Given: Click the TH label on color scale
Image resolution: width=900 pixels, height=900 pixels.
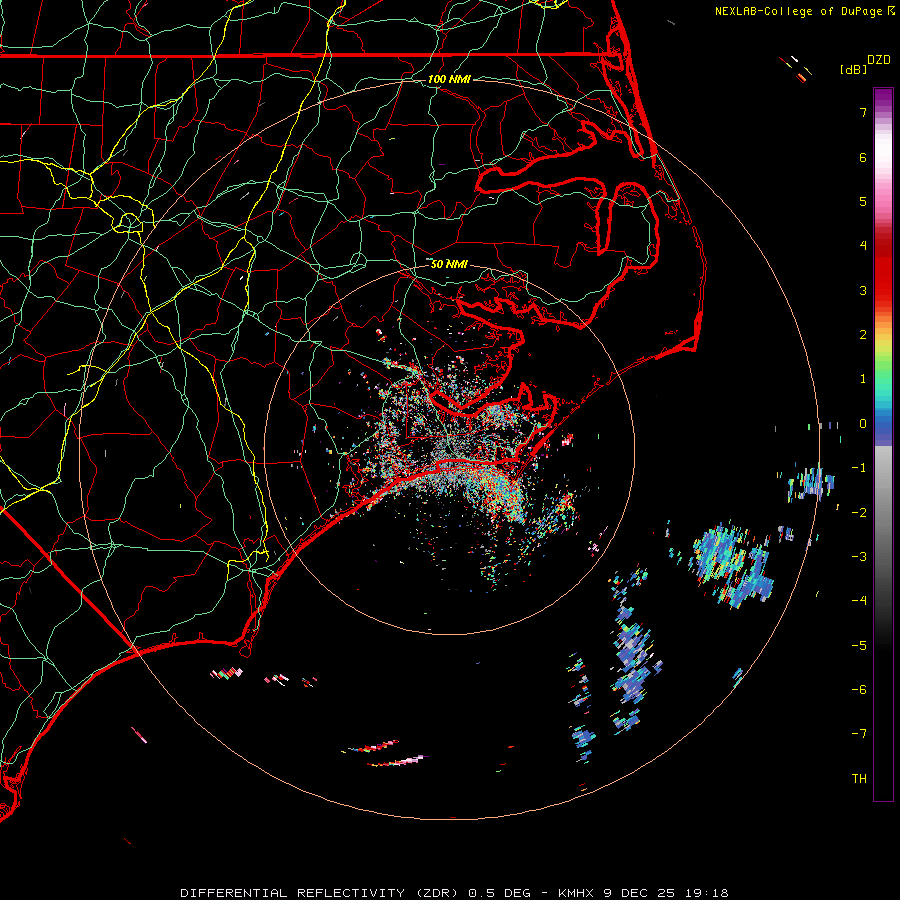Looking at the screenshot, I should tap(859, 778).
